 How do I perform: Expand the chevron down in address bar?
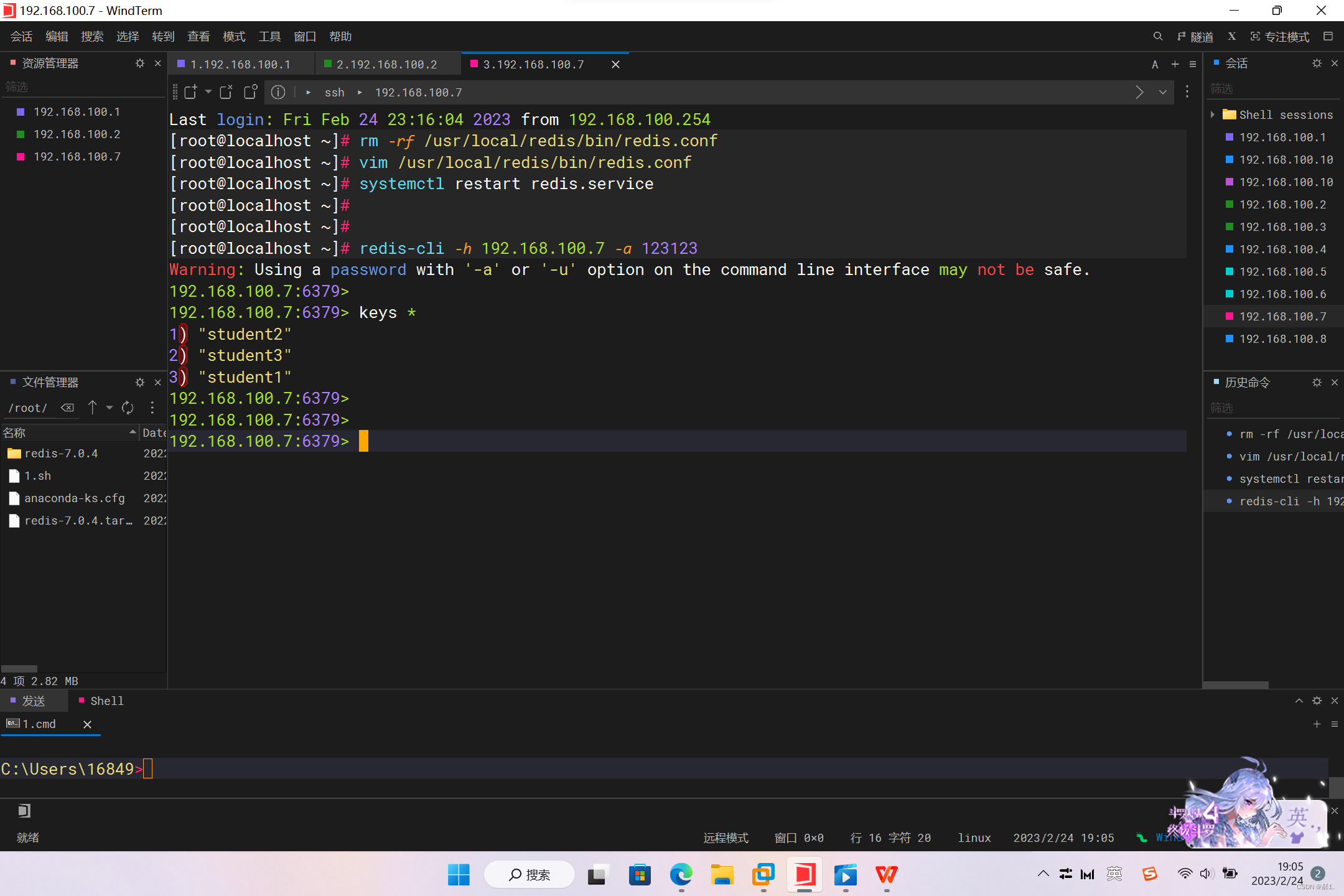[1162, 92]
